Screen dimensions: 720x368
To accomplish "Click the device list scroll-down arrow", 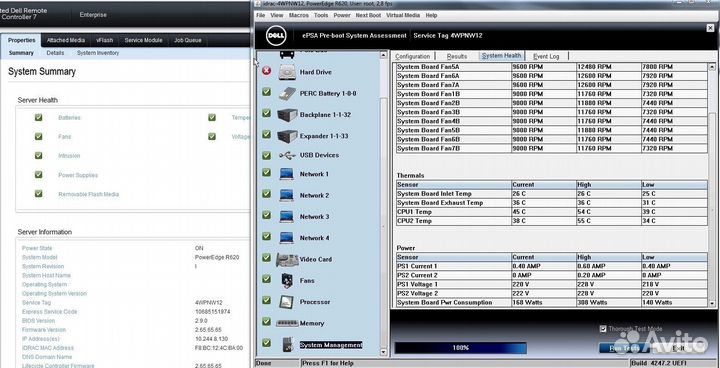I will (x=384, y=352).
